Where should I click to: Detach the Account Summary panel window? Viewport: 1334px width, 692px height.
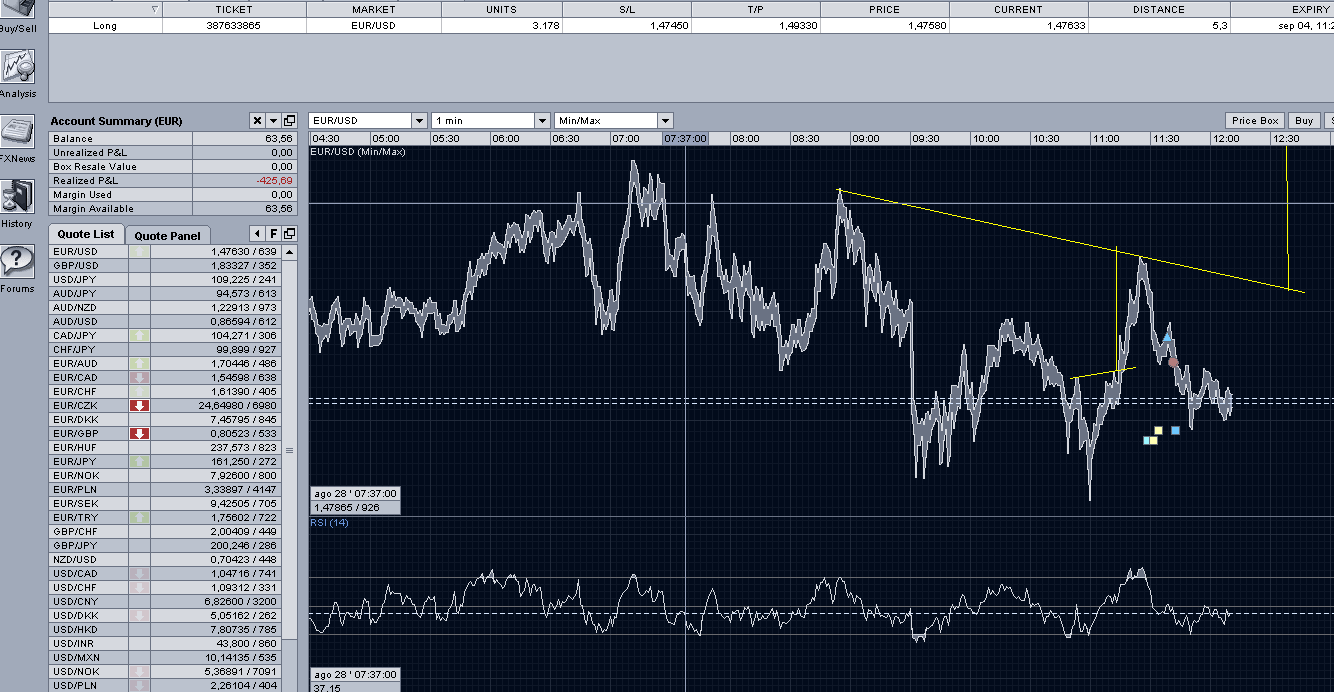(x=290, y=121)
